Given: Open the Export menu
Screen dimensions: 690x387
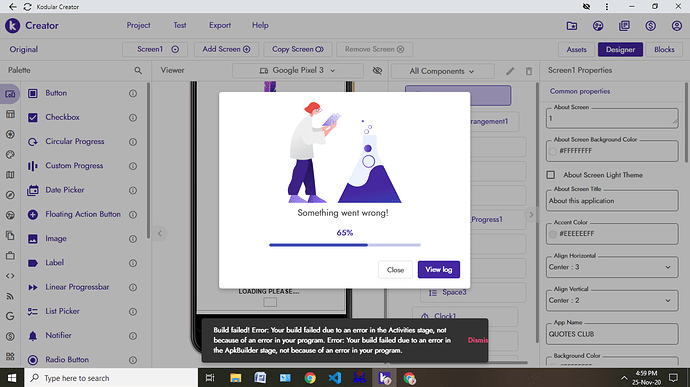Looking at the screenshot, I should 220,26.
